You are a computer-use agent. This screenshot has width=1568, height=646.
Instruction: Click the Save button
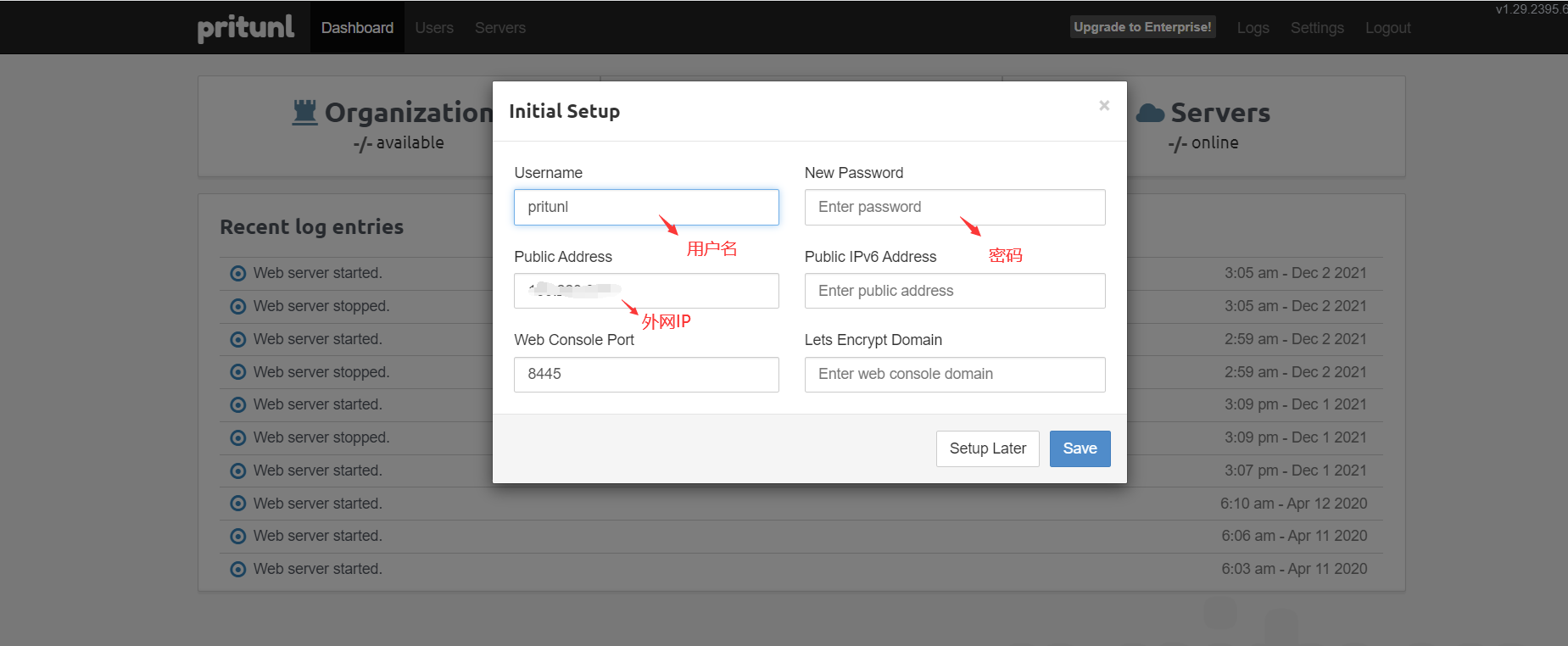[1080, 448]
